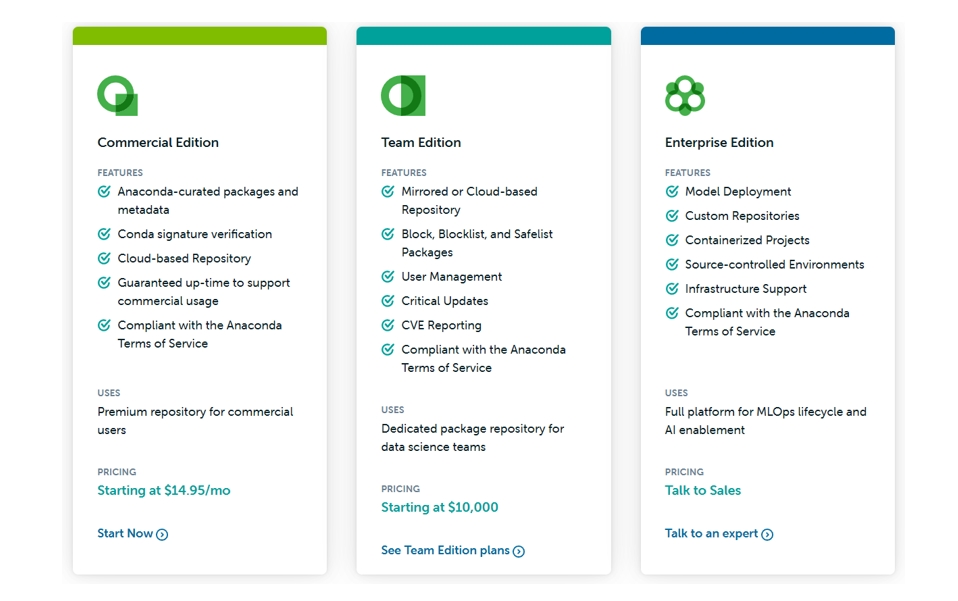Click the Talk to Sales pricing text

[703, 490]
